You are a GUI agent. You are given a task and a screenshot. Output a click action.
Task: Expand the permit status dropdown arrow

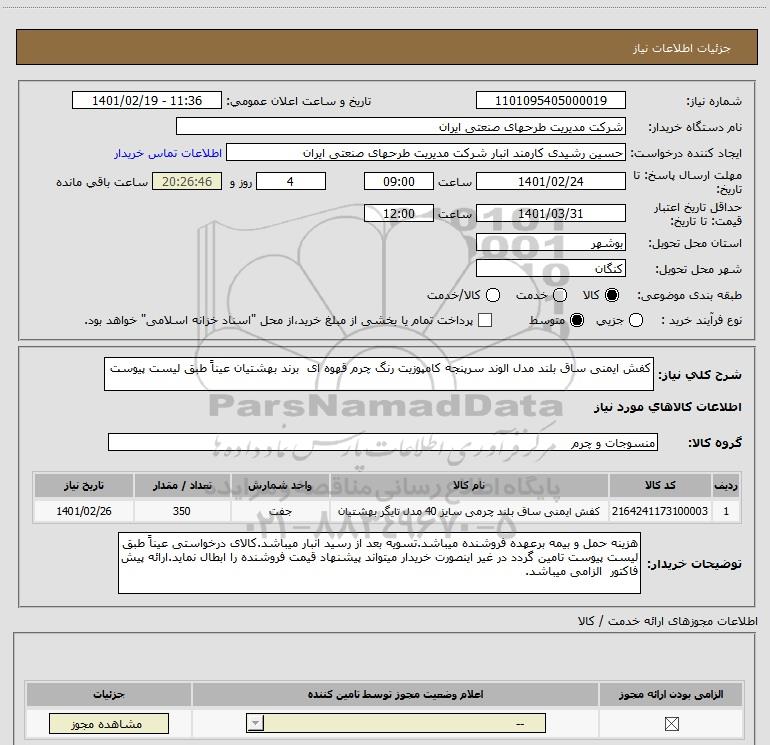[x=255, y=723]
